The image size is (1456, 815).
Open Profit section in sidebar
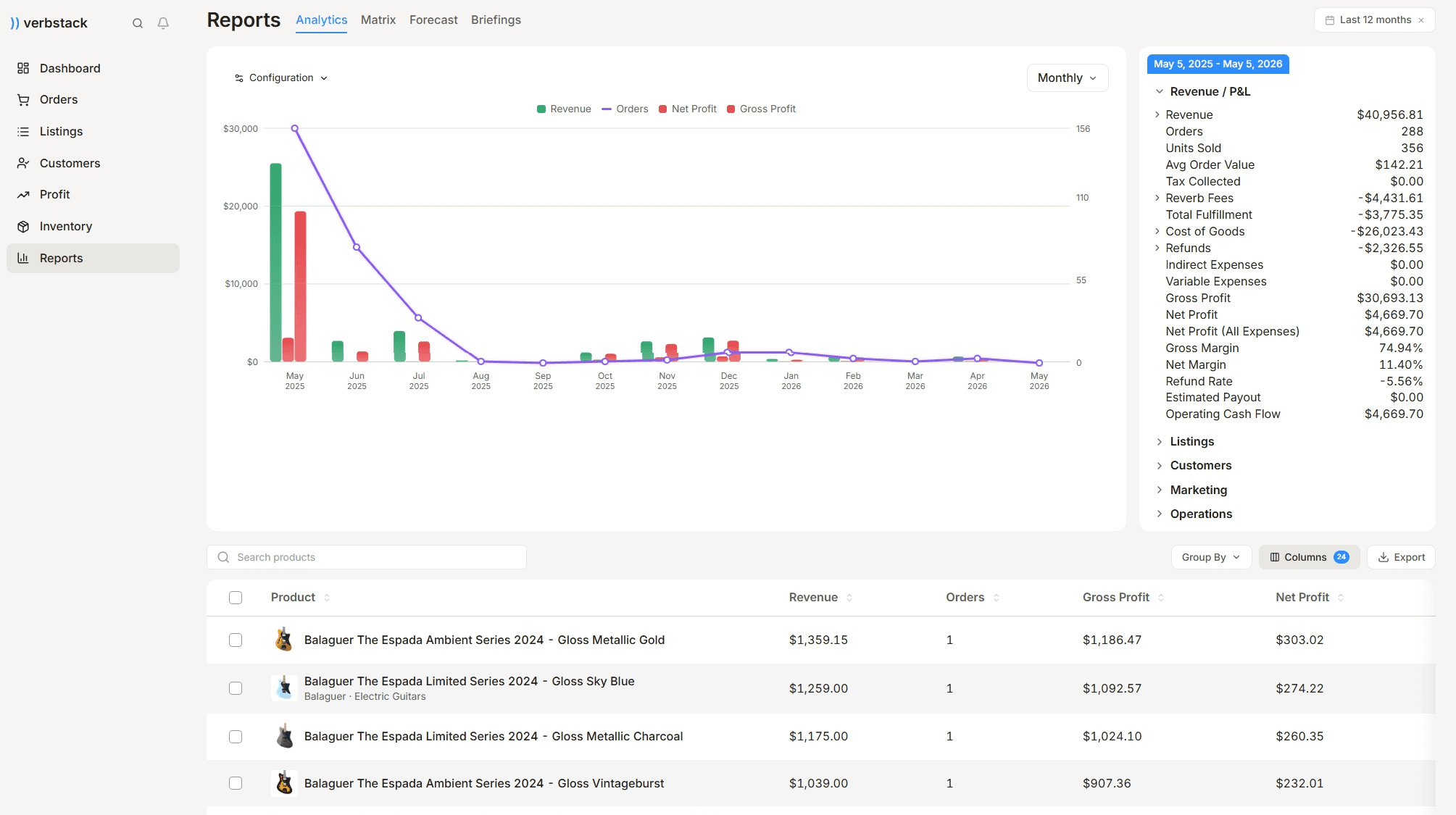93,194
